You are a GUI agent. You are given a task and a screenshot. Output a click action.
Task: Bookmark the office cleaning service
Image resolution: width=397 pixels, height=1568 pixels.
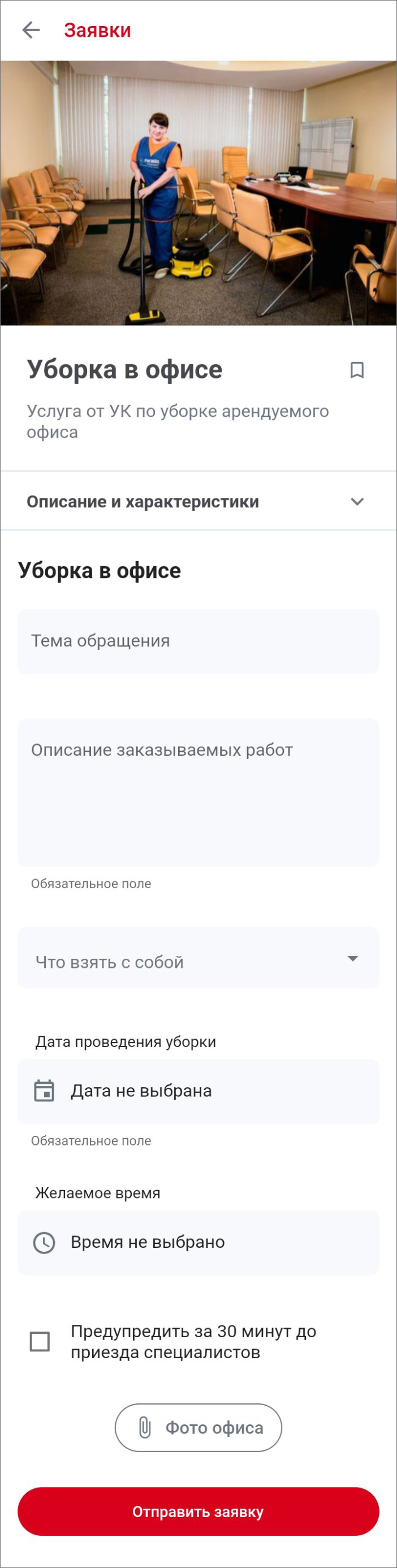357,370
